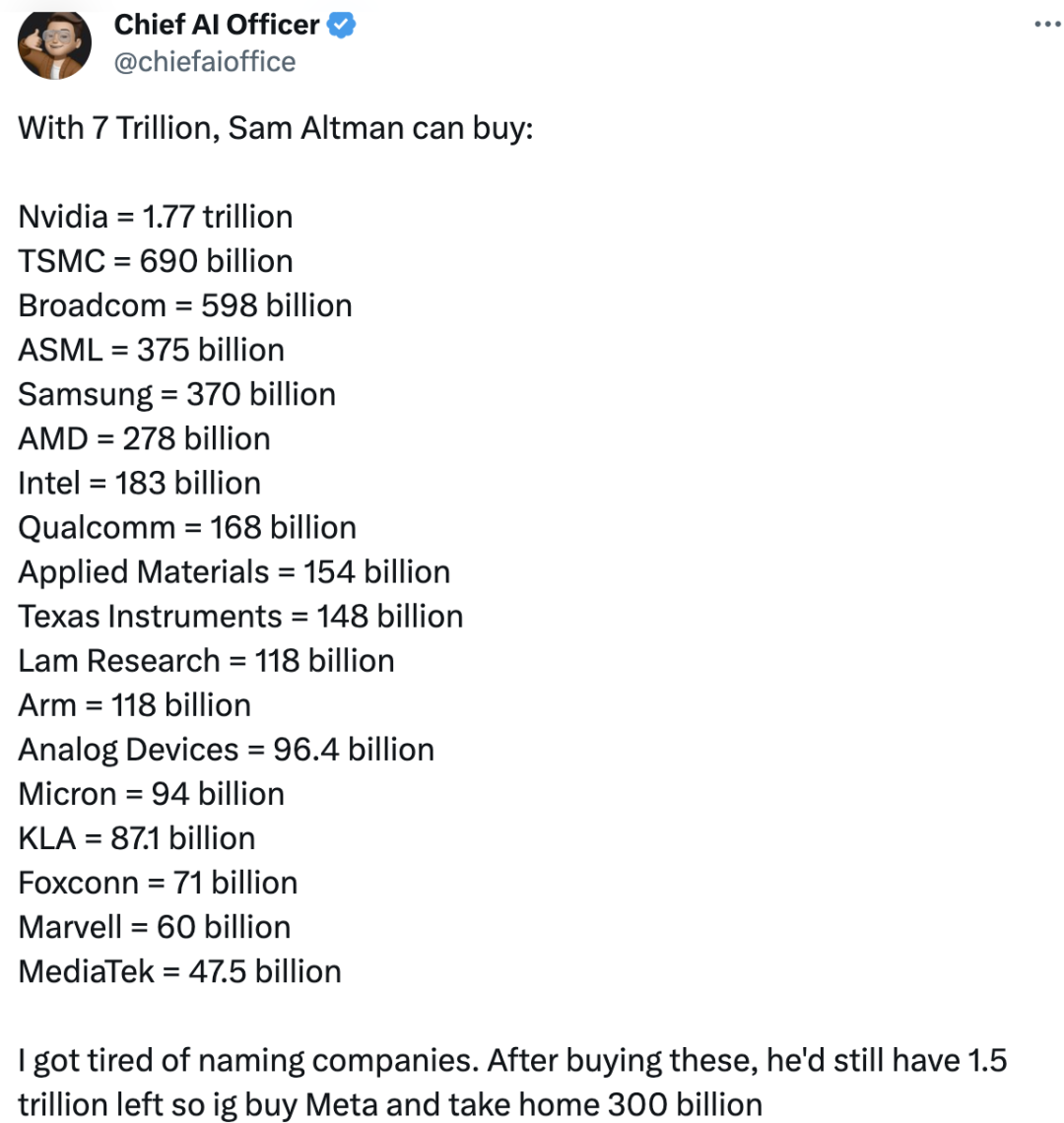
Task: Click the TSMC = 690 billion line
Action: pyautogui.click(x=156, y=261)
